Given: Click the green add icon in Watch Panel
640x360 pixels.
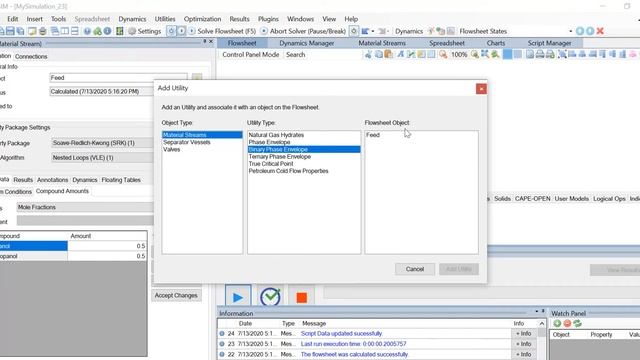Looking at the screenshot, I should (x=557, y=323).
